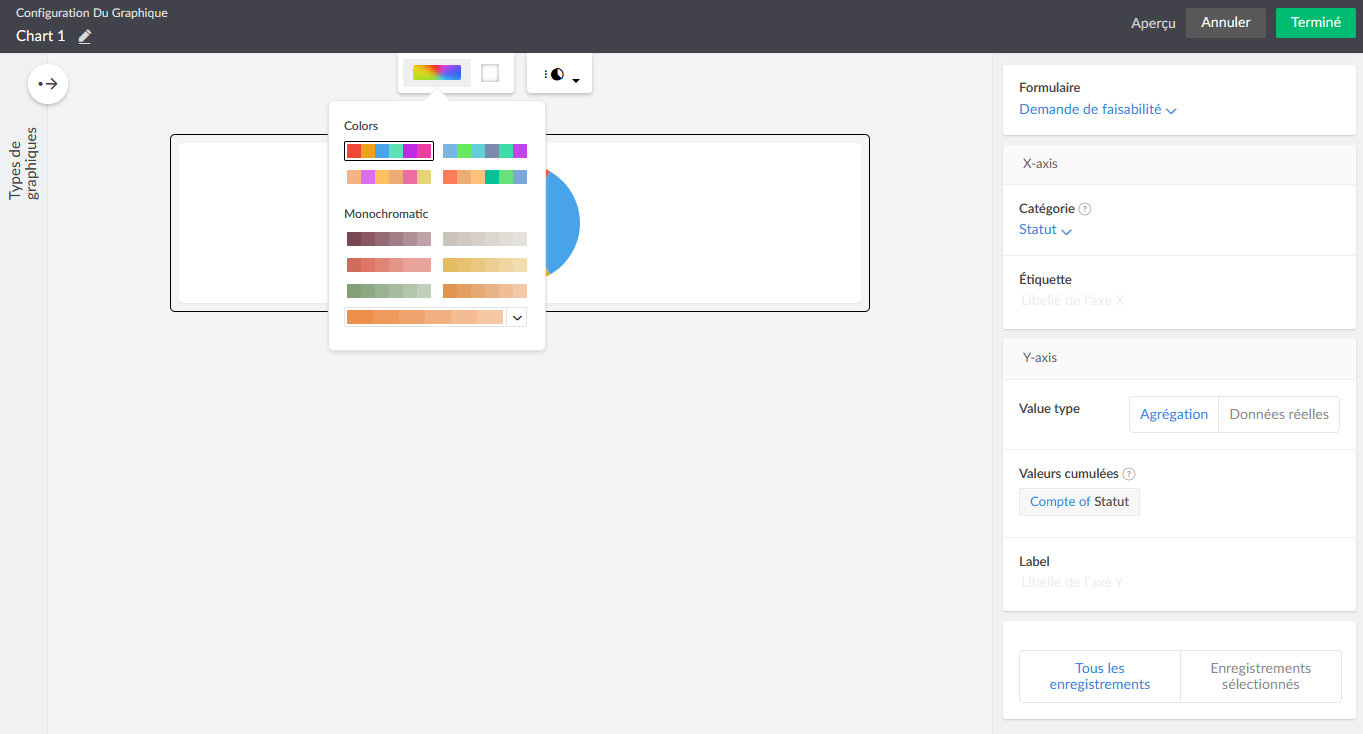This screenshot has height=734, width=1363.
Task: Expand the sidebar with the arrow circle icon
Action: pos(47,84)
